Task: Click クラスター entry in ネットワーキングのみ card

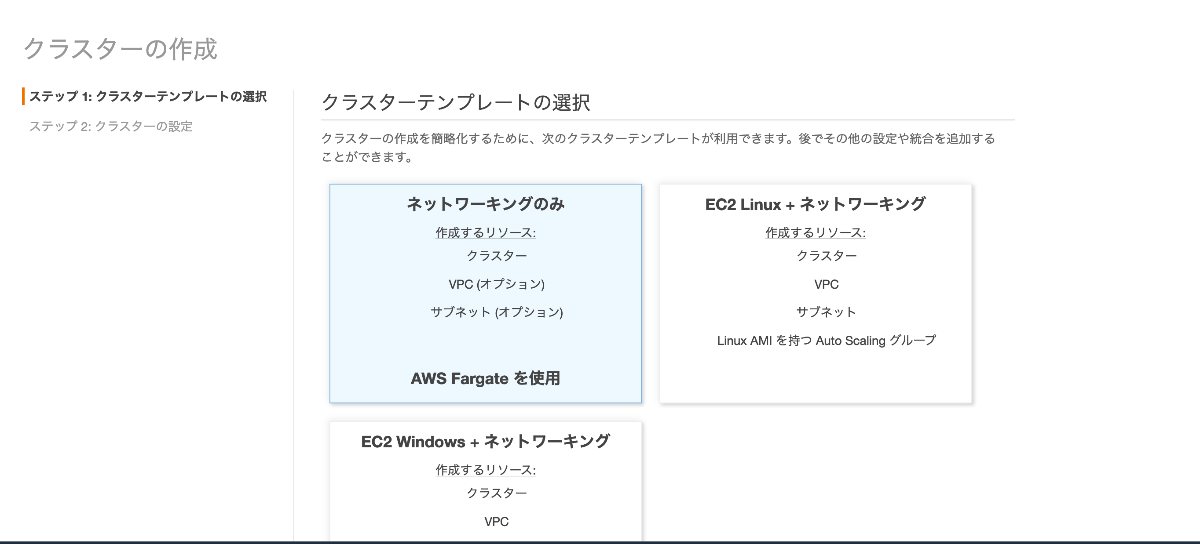Action: 497,256
